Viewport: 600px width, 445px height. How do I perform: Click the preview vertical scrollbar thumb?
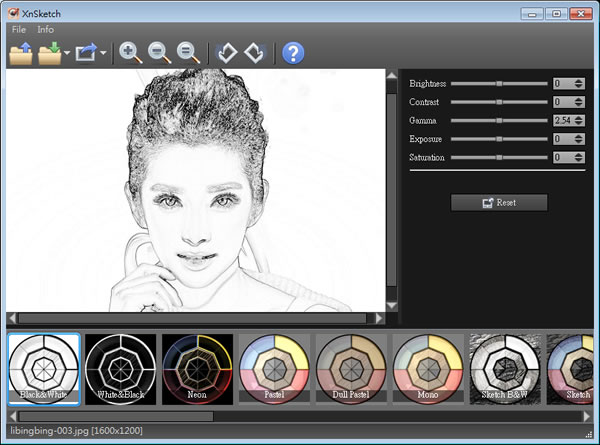[391, 190]
